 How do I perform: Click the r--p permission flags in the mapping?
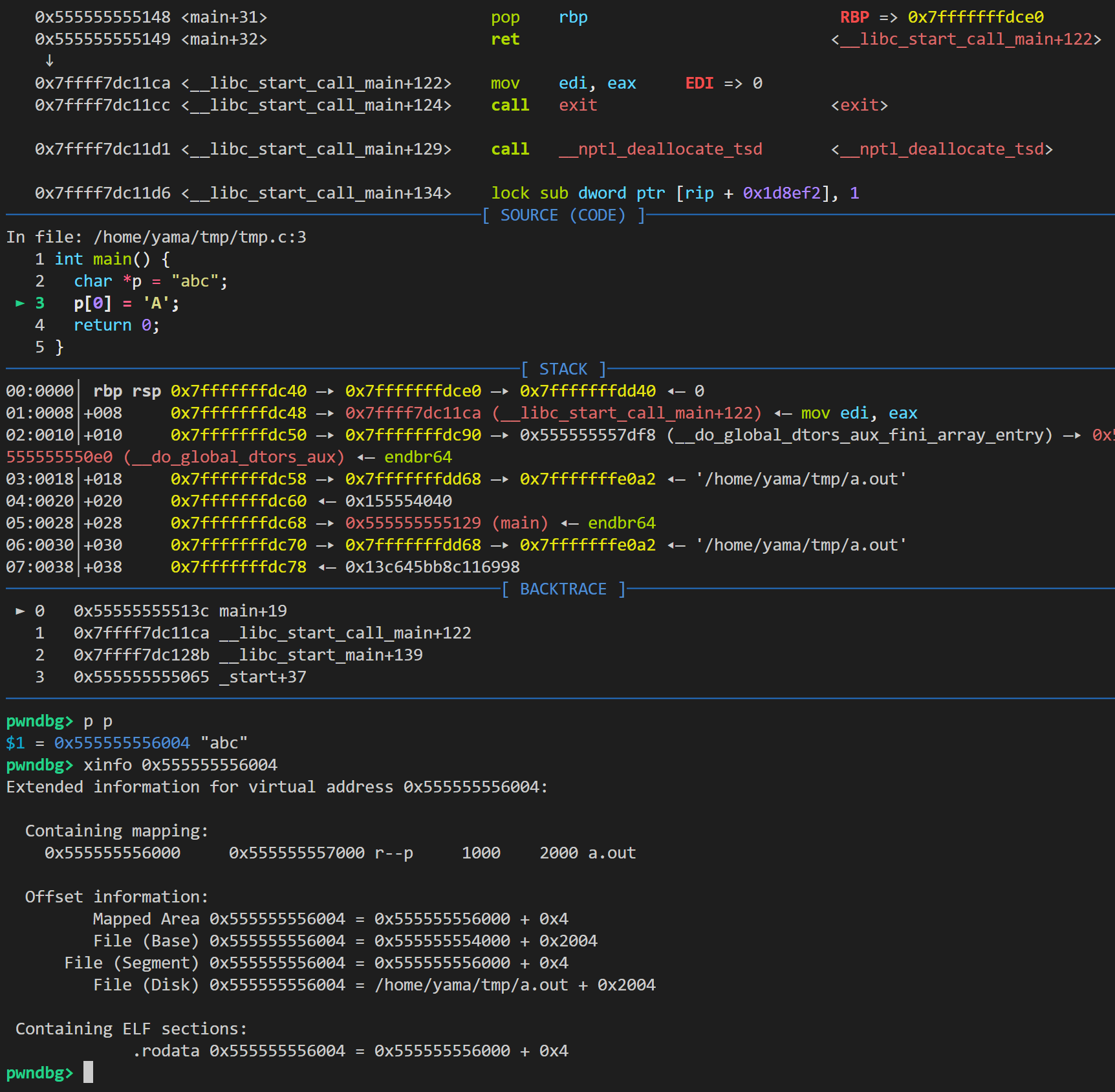[x=394, y=853]
